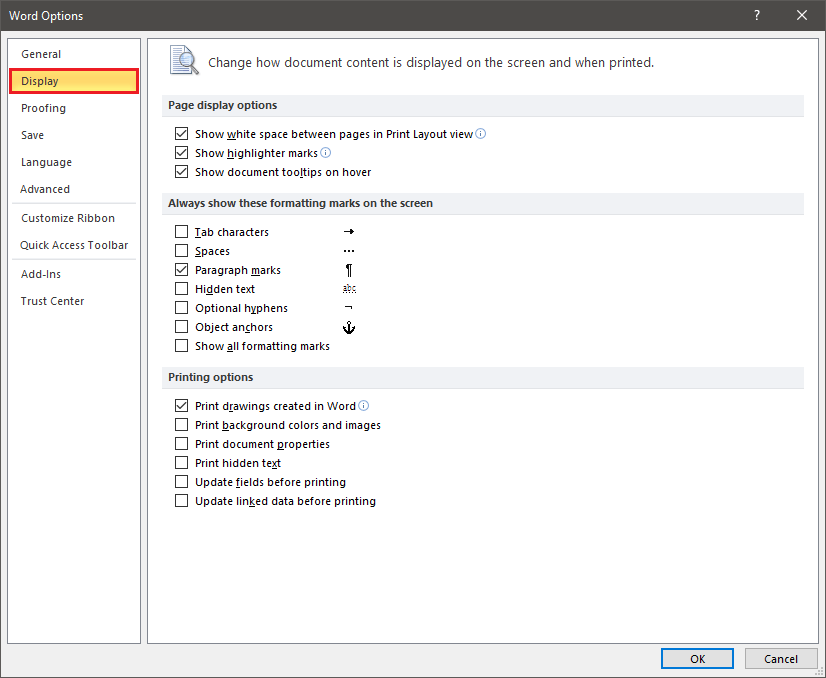Go to Customize Ribbon settings
The height and width of the screenshot is (678, 826).
click(x=68, y=218)
